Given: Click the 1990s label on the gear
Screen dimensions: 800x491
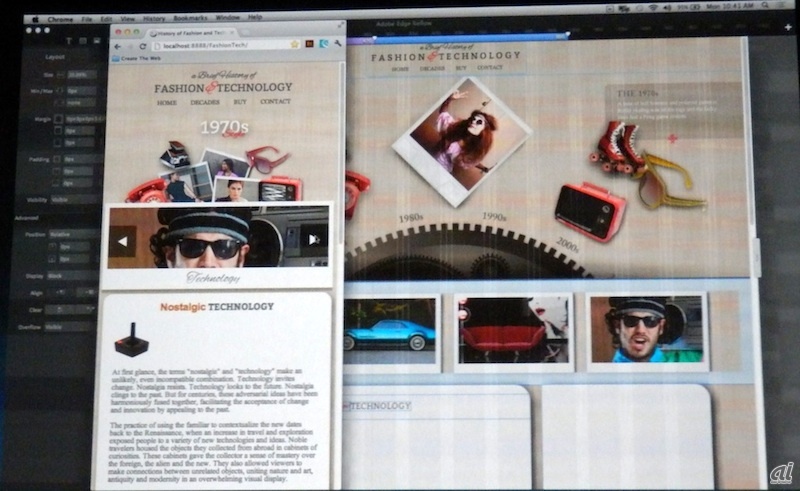Looking at the screenshot, I should click(494, 216).
